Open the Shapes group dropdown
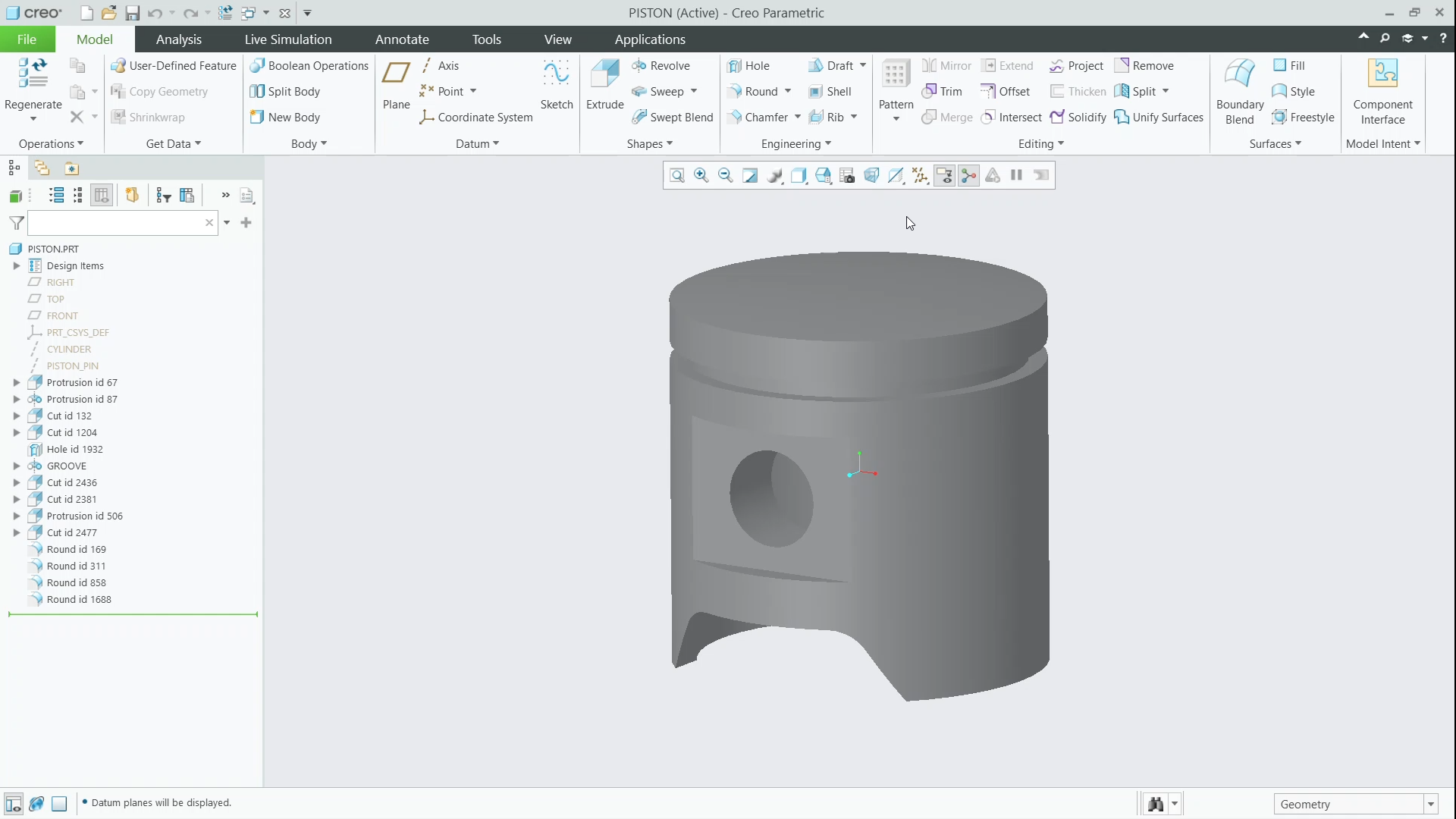The height and width of the screenshot is (819, 1456). [650, 144]
